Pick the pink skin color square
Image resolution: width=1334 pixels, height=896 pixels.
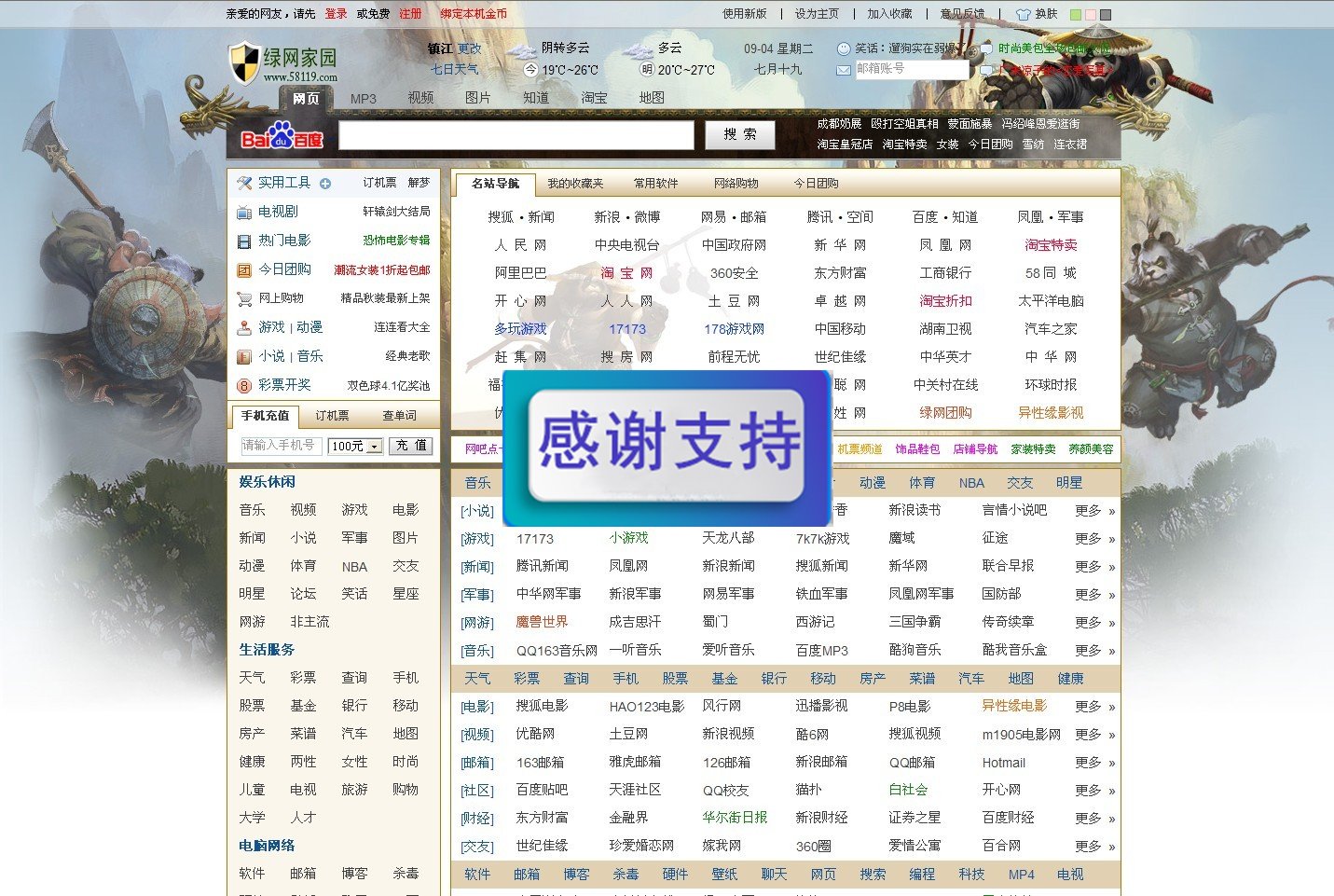tap(1091, 15)
